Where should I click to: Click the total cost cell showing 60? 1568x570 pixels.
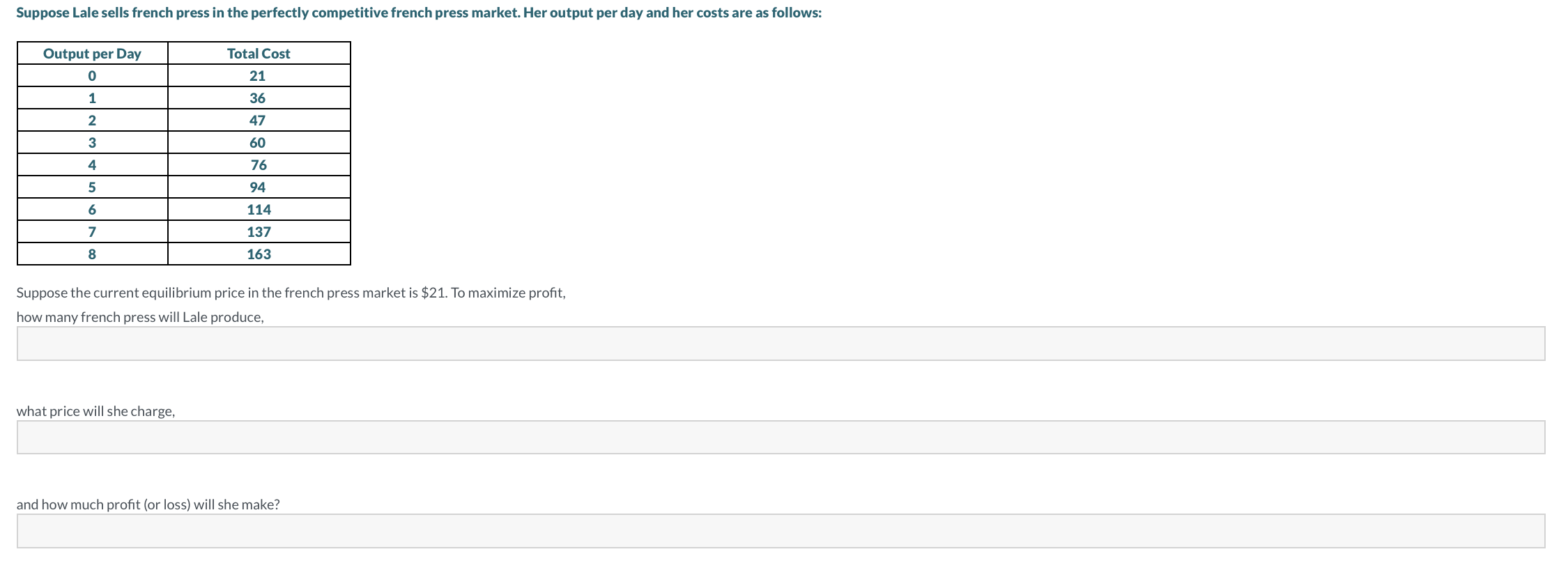tap(259, 143)
